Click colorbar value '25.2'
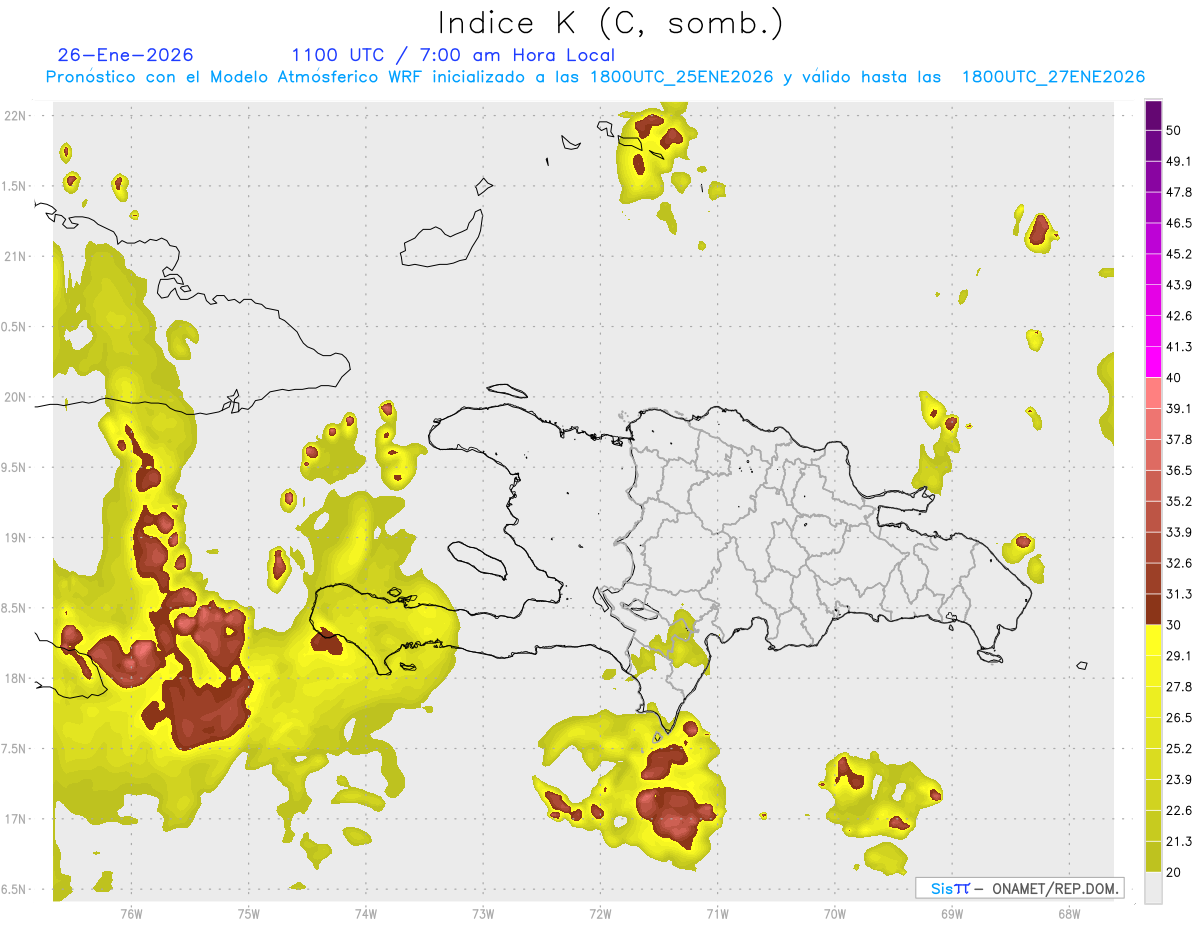 pos(1178,749)
